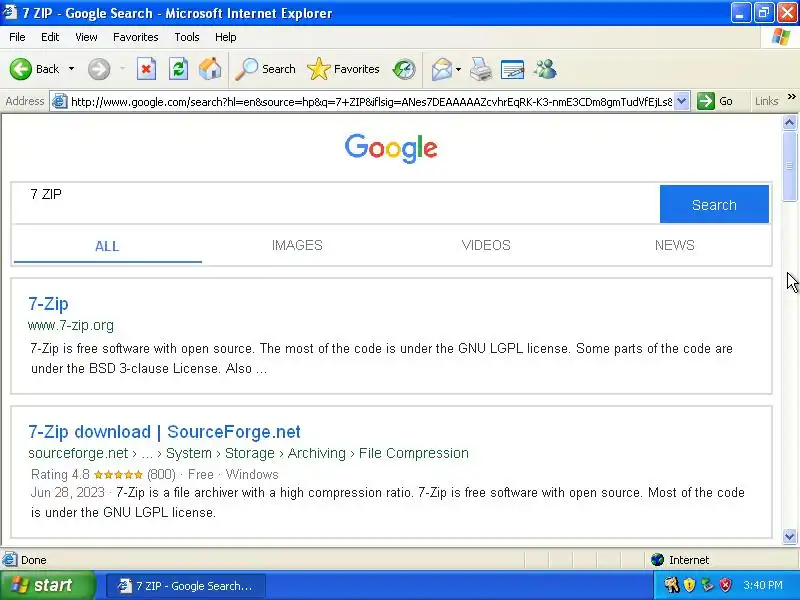Click the safely remove hardware tray icon
This screenshot has height=600, width=800.
tap(707, 585)
